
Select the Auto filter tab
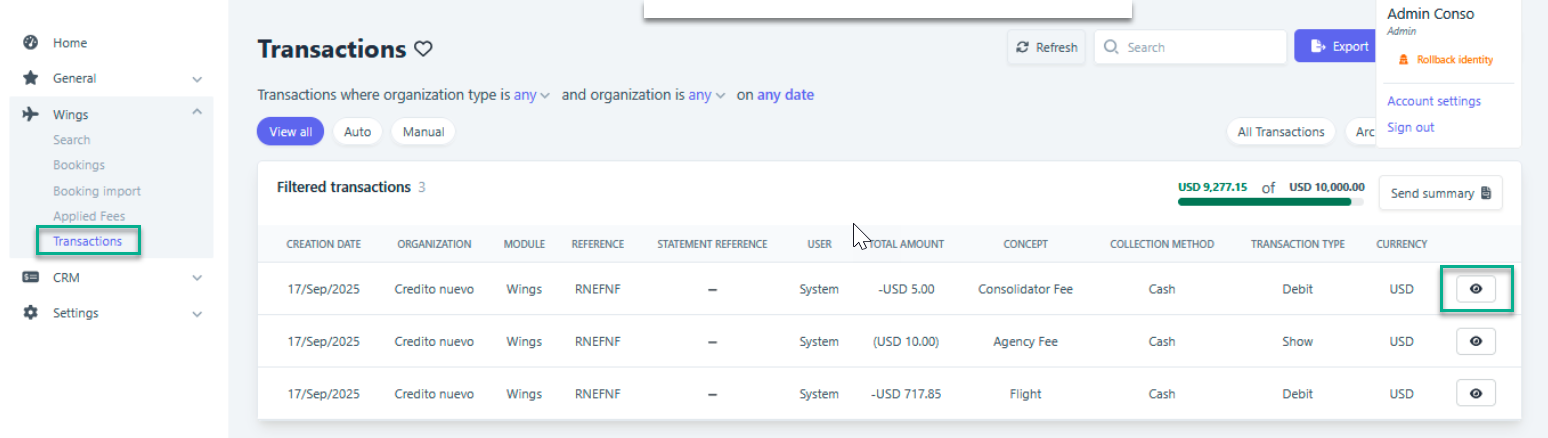357,132
